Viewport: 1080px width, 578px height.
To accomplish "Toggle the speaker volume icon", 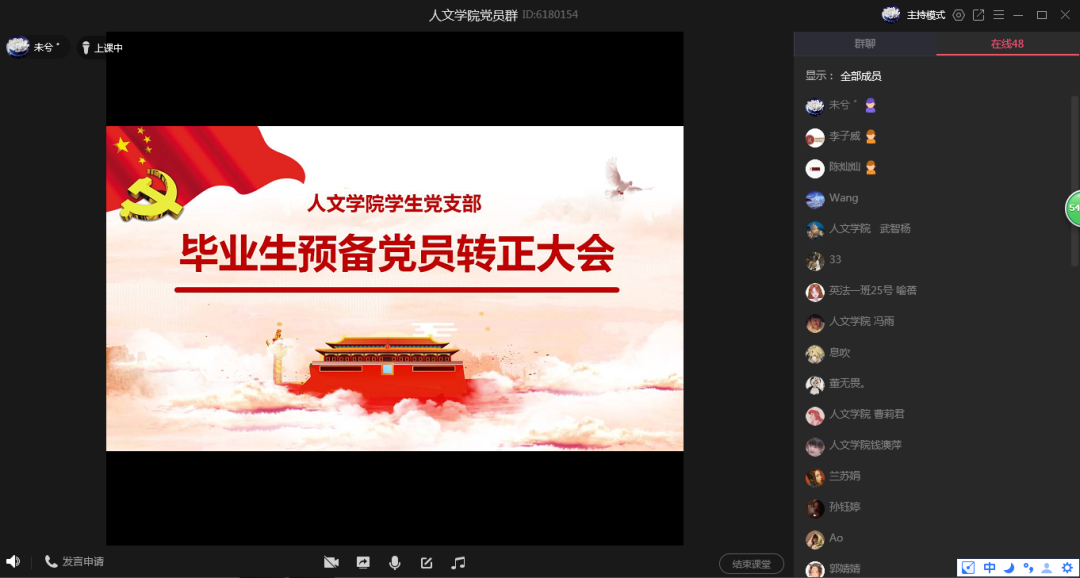I will pos(13,562).
